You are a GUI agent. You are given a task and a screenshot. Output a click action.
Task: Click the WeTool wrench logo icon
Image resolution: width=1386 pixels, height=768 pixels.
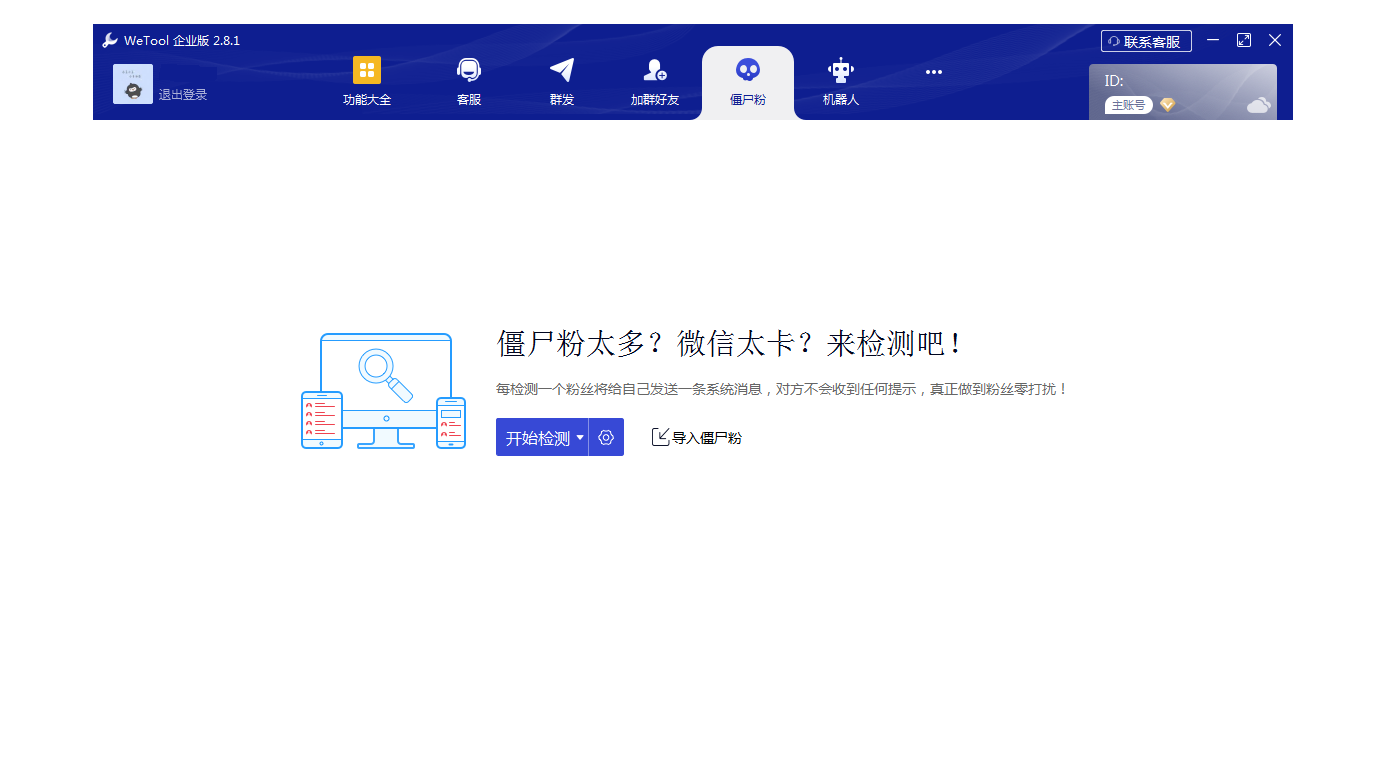[110, 41]
